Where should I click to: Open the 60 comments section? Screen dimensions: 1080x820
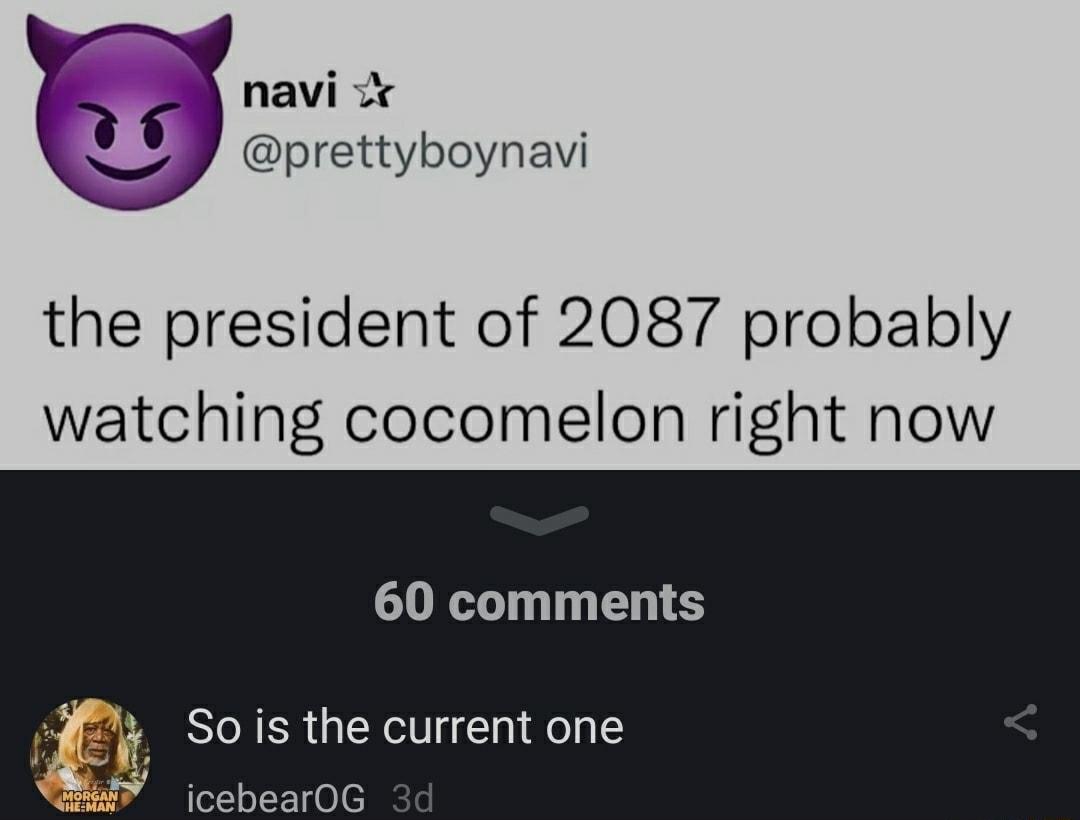[x=540, y=601]
